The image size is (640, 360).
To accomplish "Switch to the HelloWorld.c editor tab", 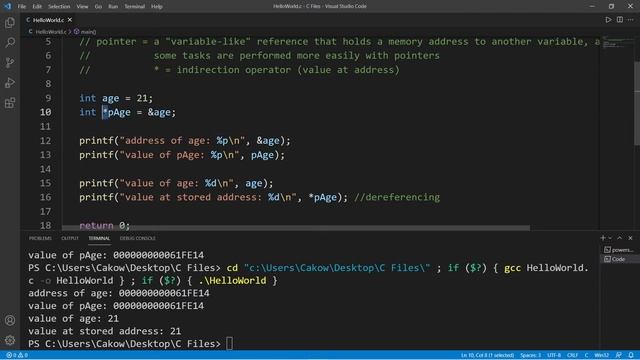I will coord(49,20).
